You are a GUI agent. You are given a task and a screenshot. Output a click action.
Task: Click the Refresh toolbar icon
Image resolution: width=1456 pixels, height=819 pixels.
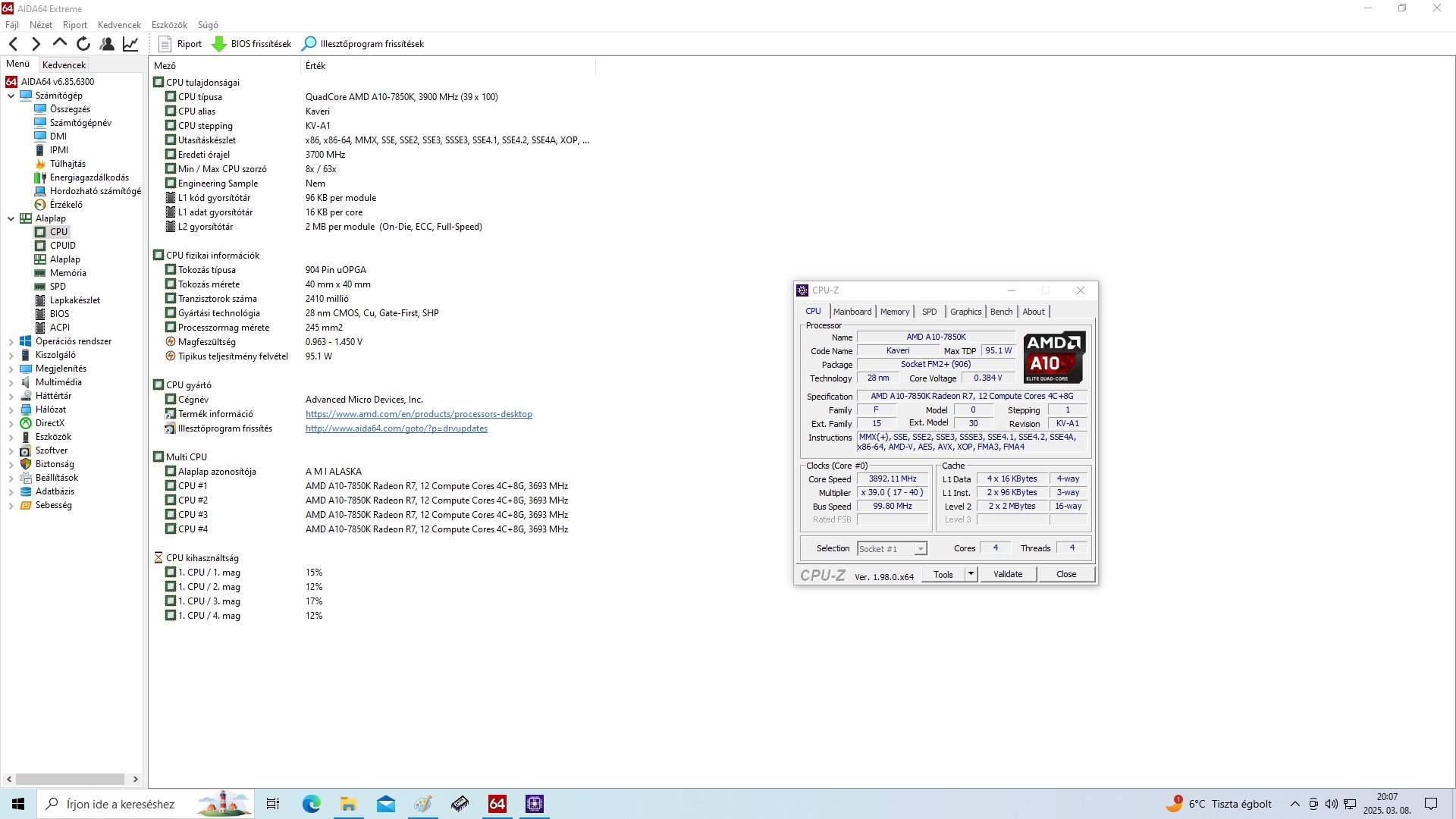click(83, 44)
